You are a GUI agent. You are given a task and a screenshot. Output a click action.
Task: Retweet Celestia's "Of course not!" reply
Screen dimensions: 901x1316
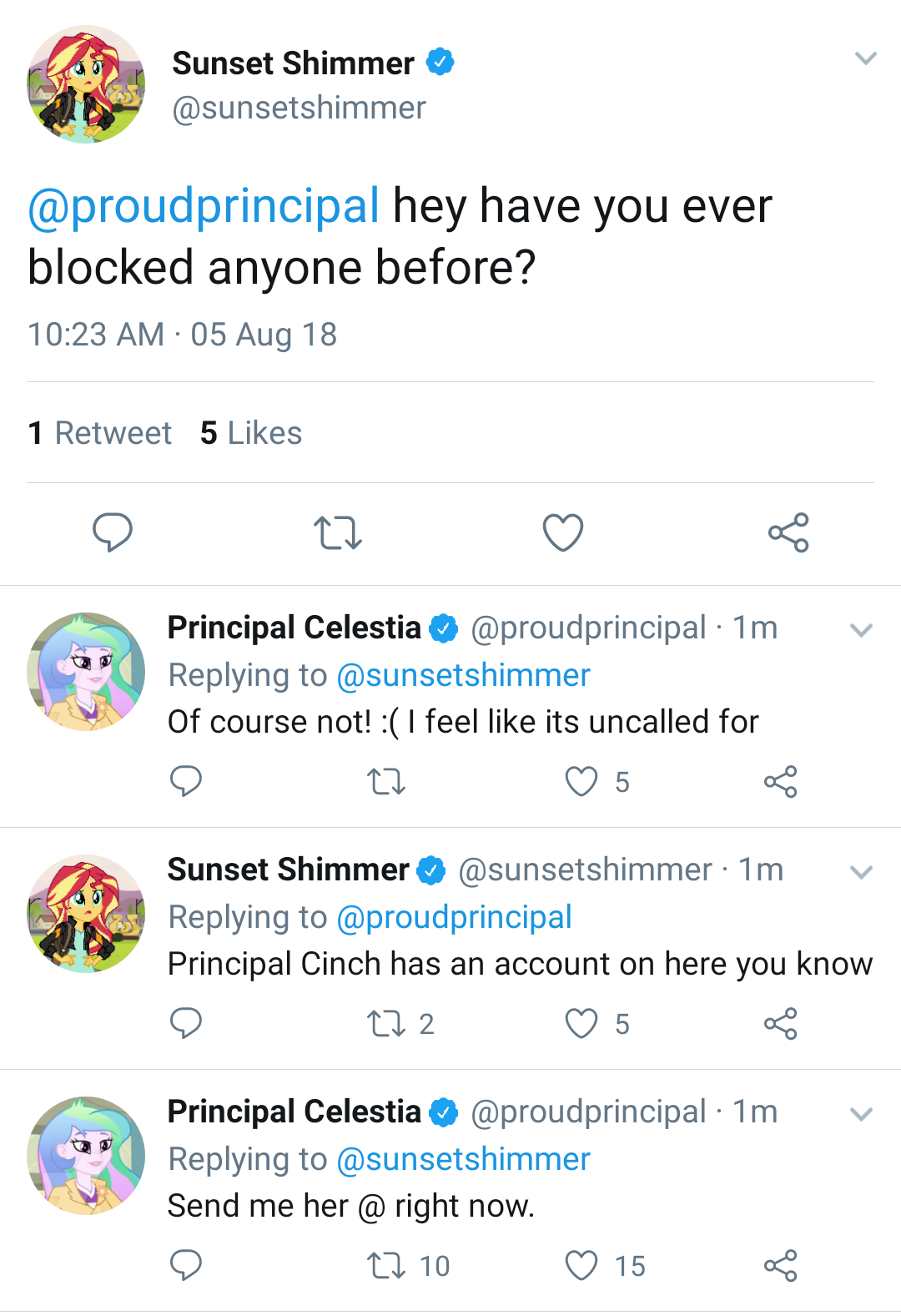pos(386,782)
